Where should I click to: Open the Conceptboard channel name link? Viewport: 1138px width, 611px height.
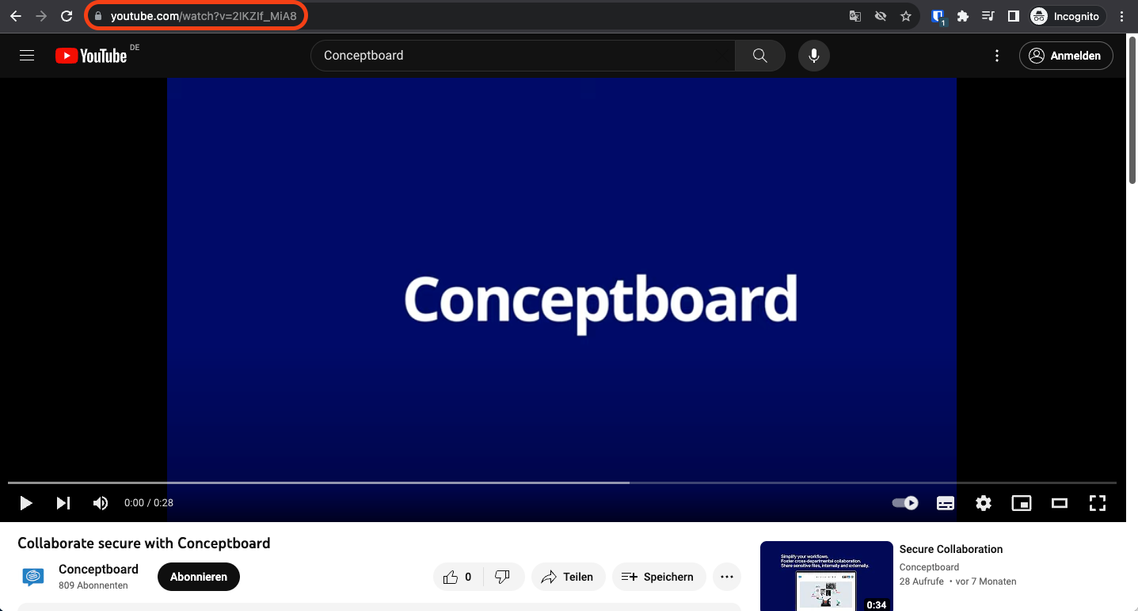click(x=99, y=569)
